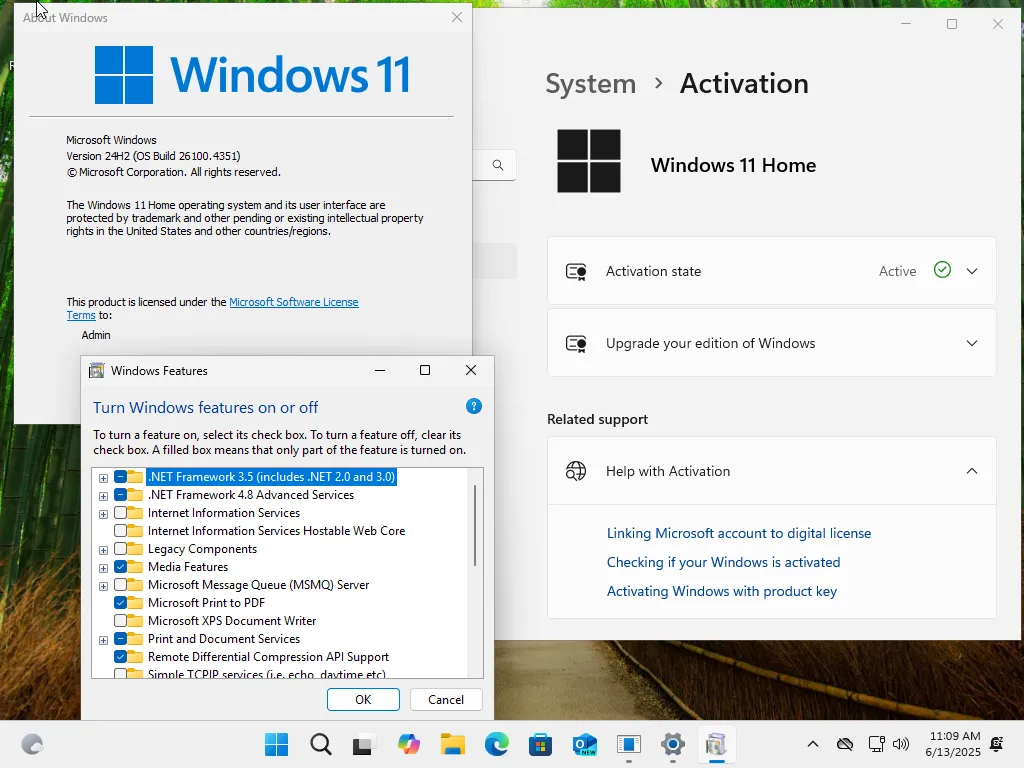
Task: Open Microsoft Software License Terms link
Action: (293, 302)
